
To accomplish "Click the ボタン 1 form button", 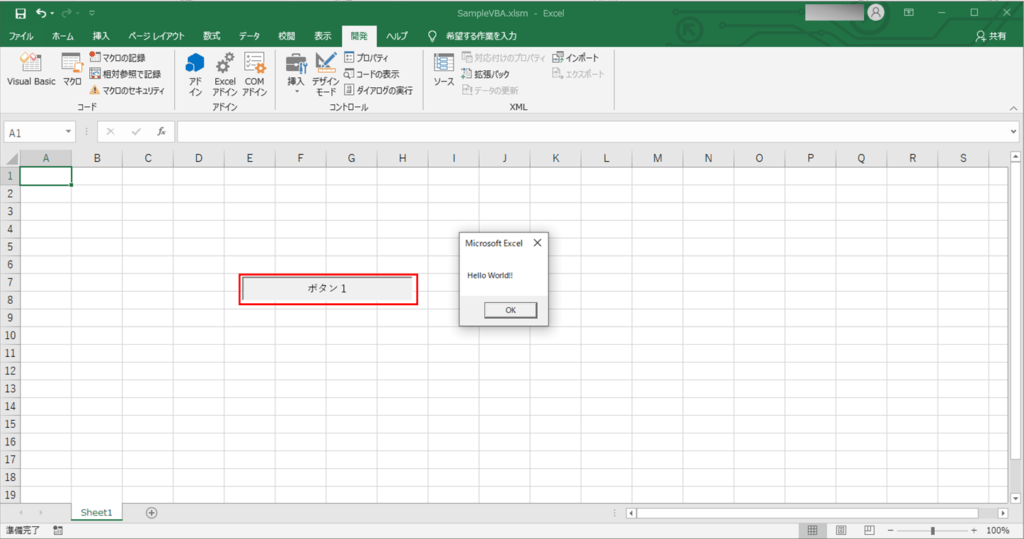I will pyautogui.click(x=328, y=288).
